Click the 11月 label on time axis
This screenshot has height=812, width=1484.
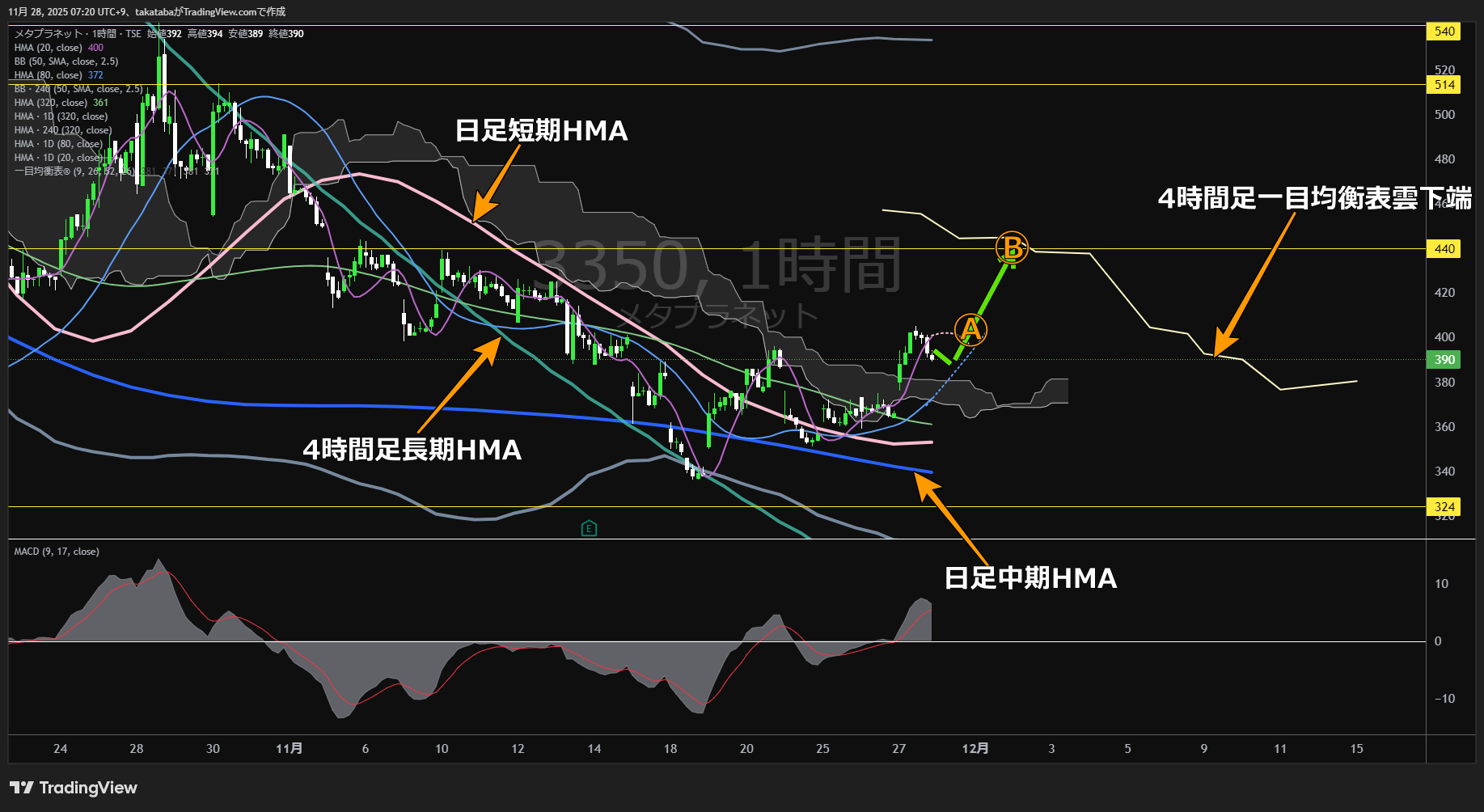click(289, 749)
